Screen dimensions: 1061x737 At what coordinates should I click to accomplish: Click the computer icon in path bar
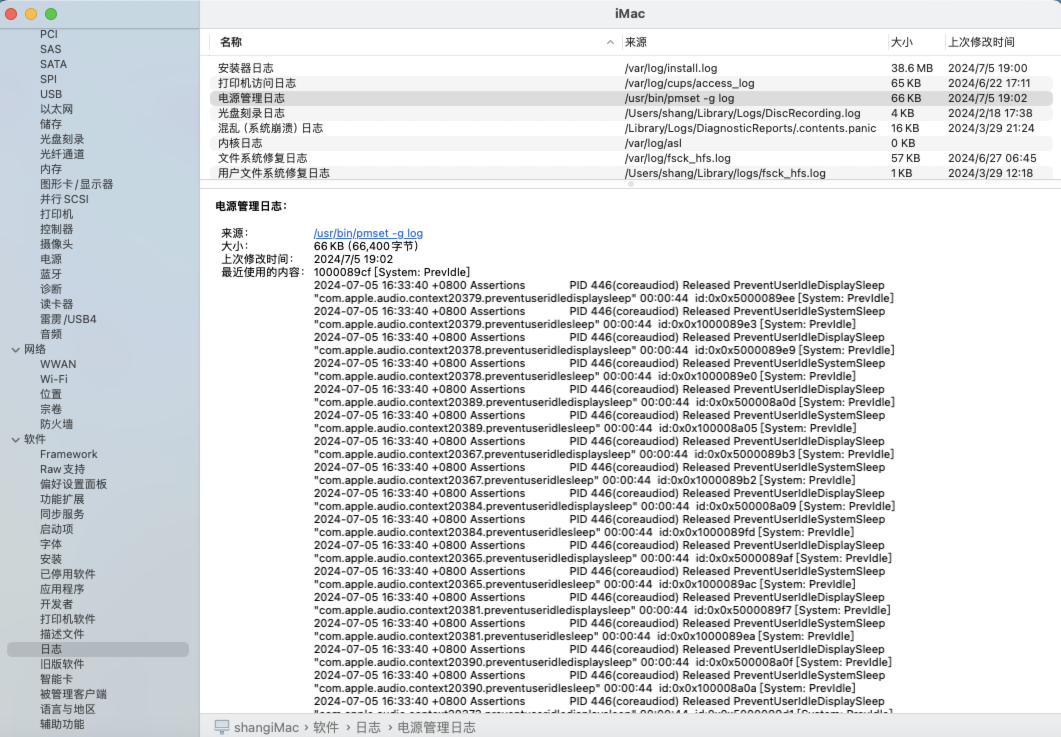(222, 727)
